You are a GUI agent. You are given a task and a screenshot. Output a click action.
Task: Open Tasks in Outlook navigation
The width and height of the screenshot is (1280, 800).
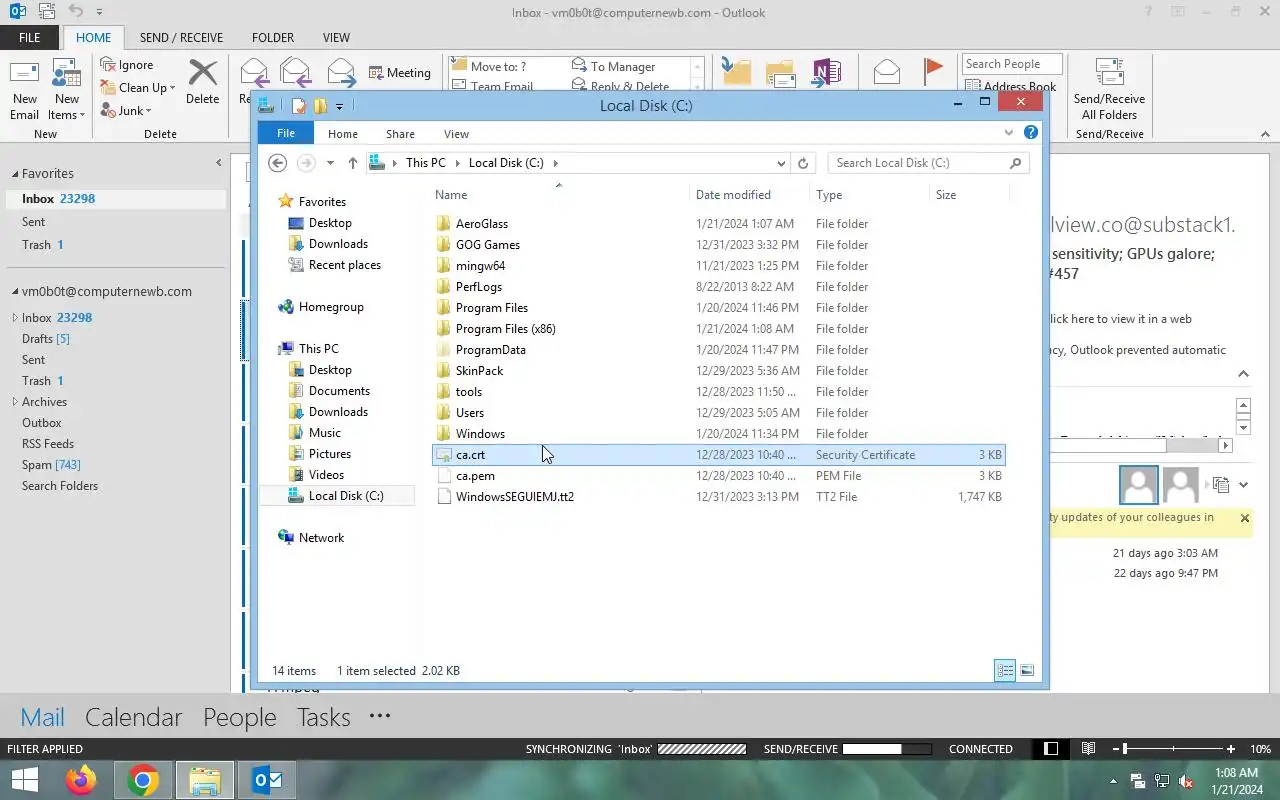[x=323, y=717]
